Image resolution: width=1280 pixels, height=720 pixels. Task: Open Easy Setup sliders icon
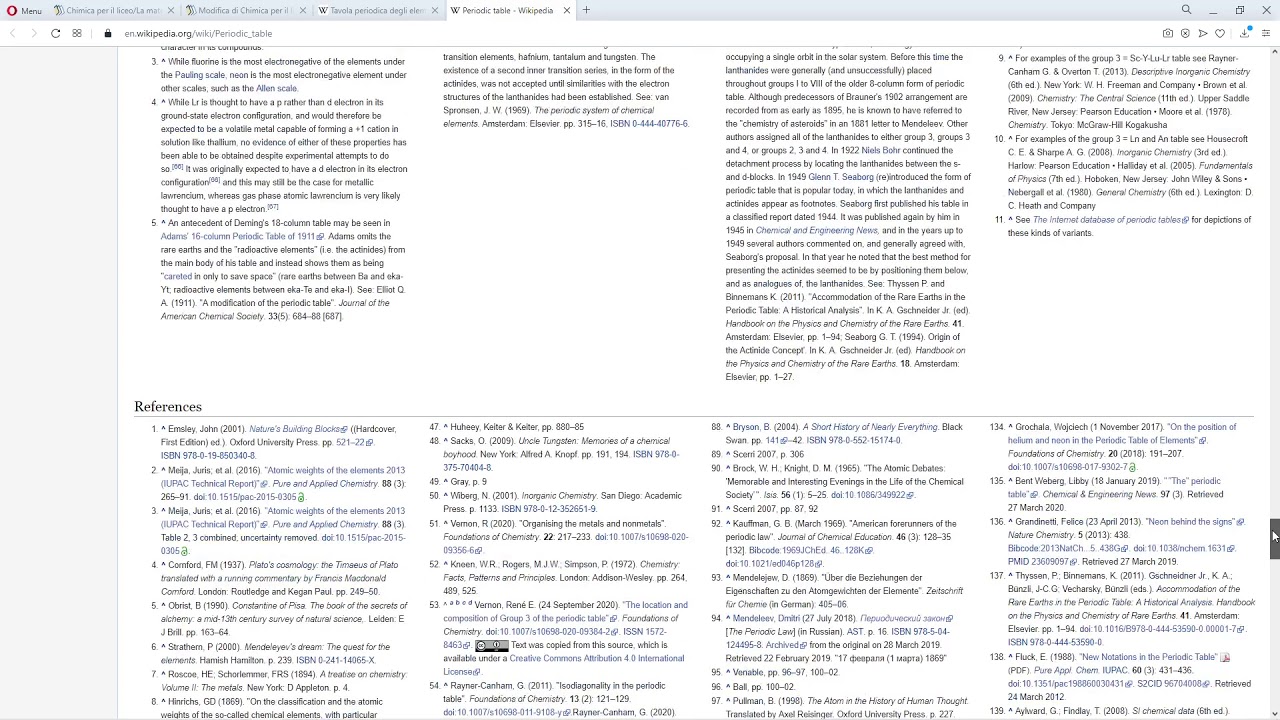click(1265, 33)
